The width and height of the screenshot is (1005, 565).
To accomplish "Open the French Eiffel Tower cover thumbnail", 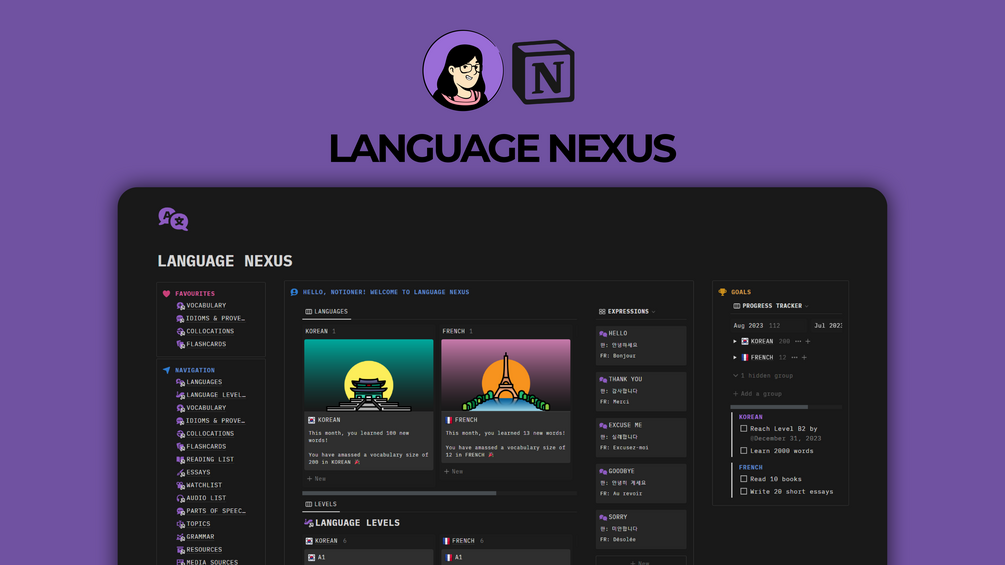I will pos(506,375).
